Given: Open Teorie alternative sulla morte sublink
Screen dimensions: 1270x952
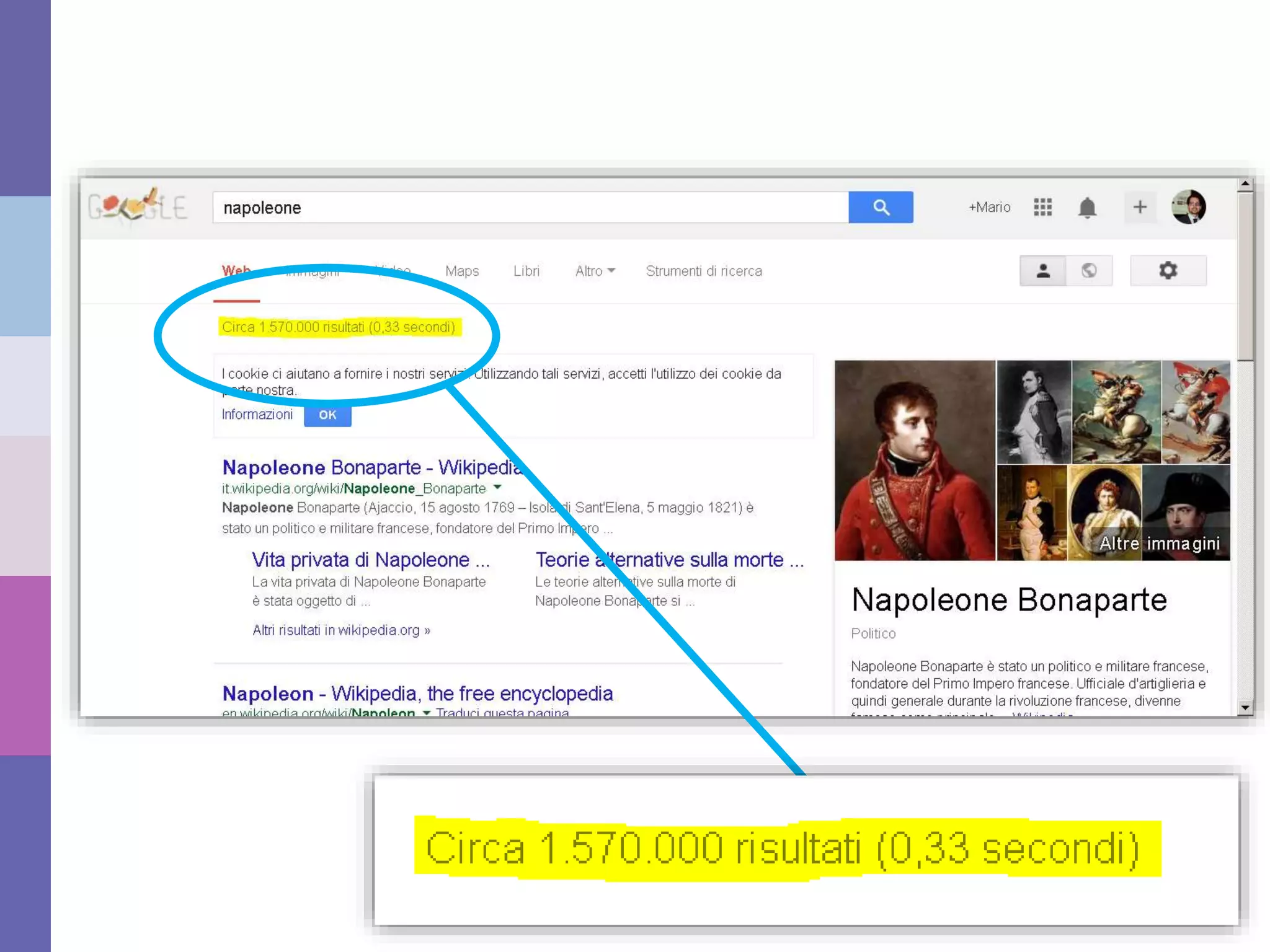Looking at the screenshot, I should pos(670,560).
